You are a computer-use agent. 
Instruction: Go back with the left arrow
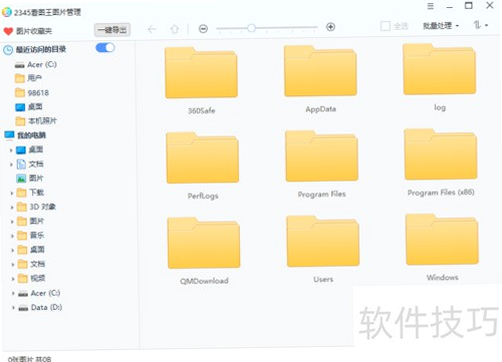click(x=152, y=29)
